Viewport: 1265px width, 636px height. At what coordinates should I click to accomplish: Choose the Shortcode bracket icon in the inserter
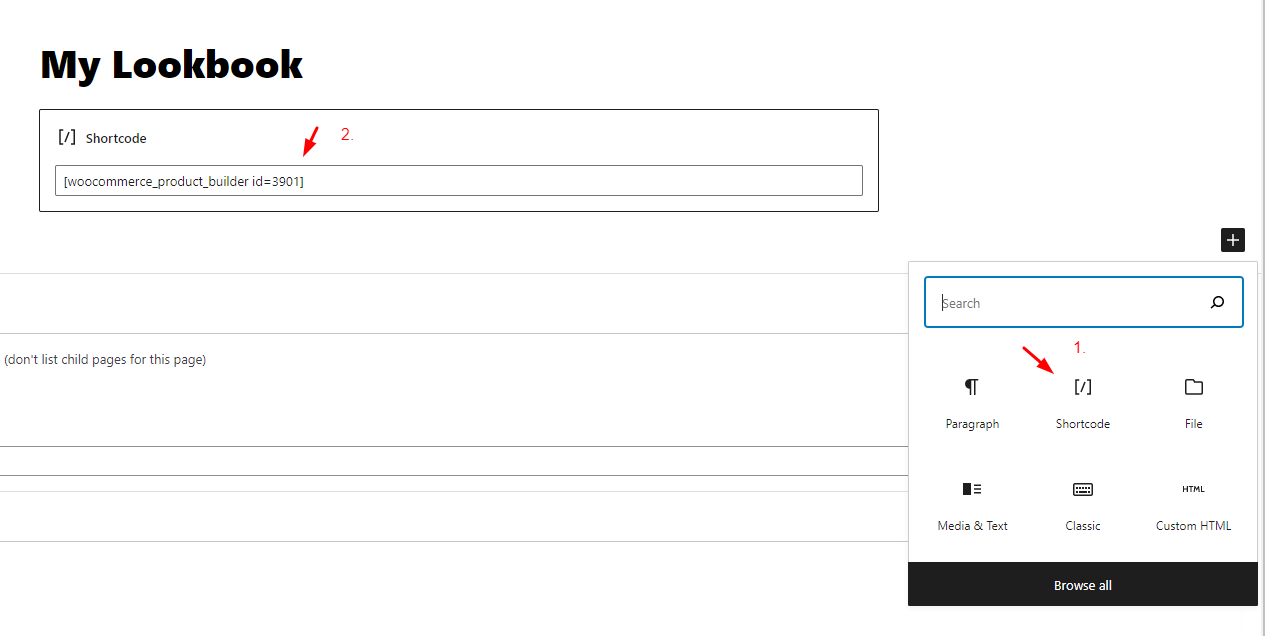pos(1082,387)
